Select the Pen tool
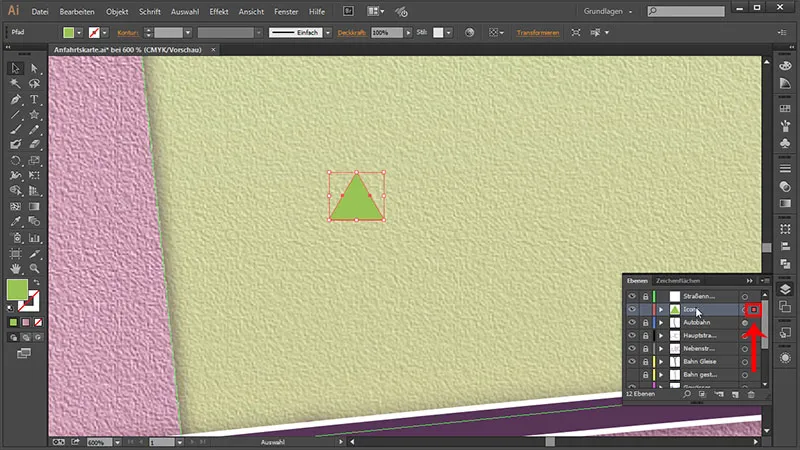Viewport: 800px width, 450px height. [x=15, y=99]
